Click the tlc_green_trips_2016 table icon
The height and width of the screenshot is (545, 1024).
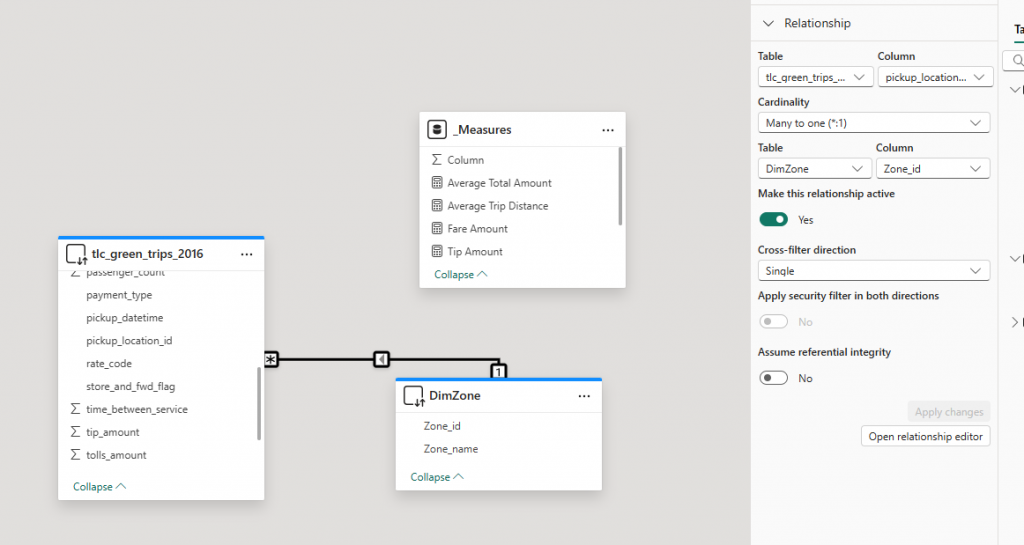point(76,254)
